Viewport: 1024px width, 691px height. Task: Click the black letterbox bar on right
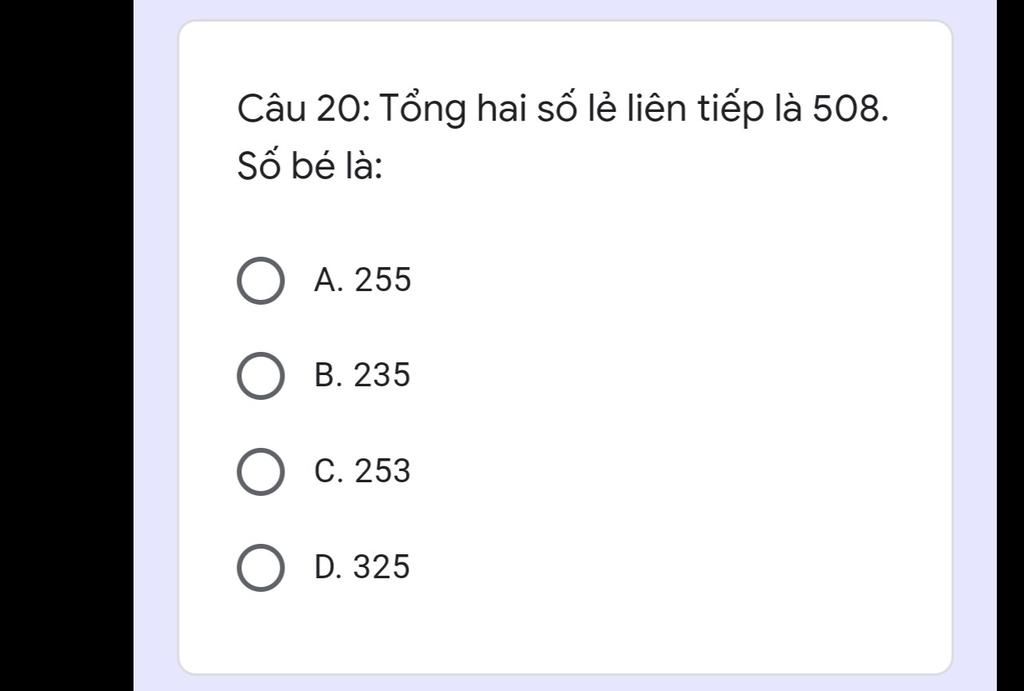1010,346
